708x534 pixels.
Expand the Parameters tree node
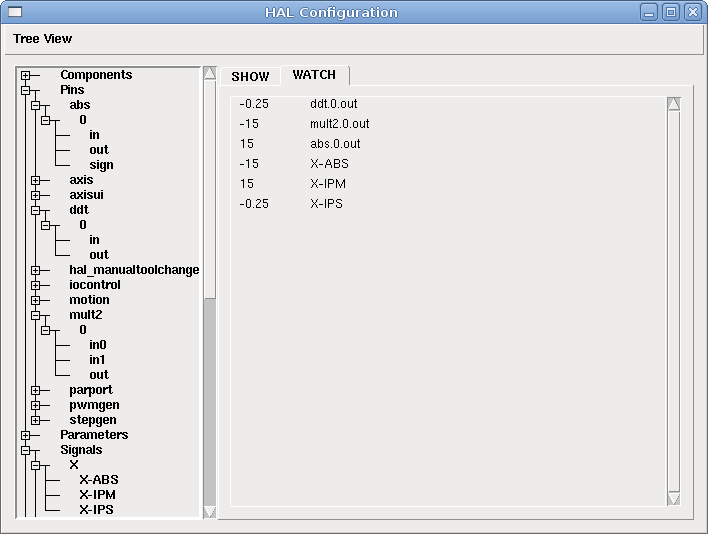tap(26, 435)
